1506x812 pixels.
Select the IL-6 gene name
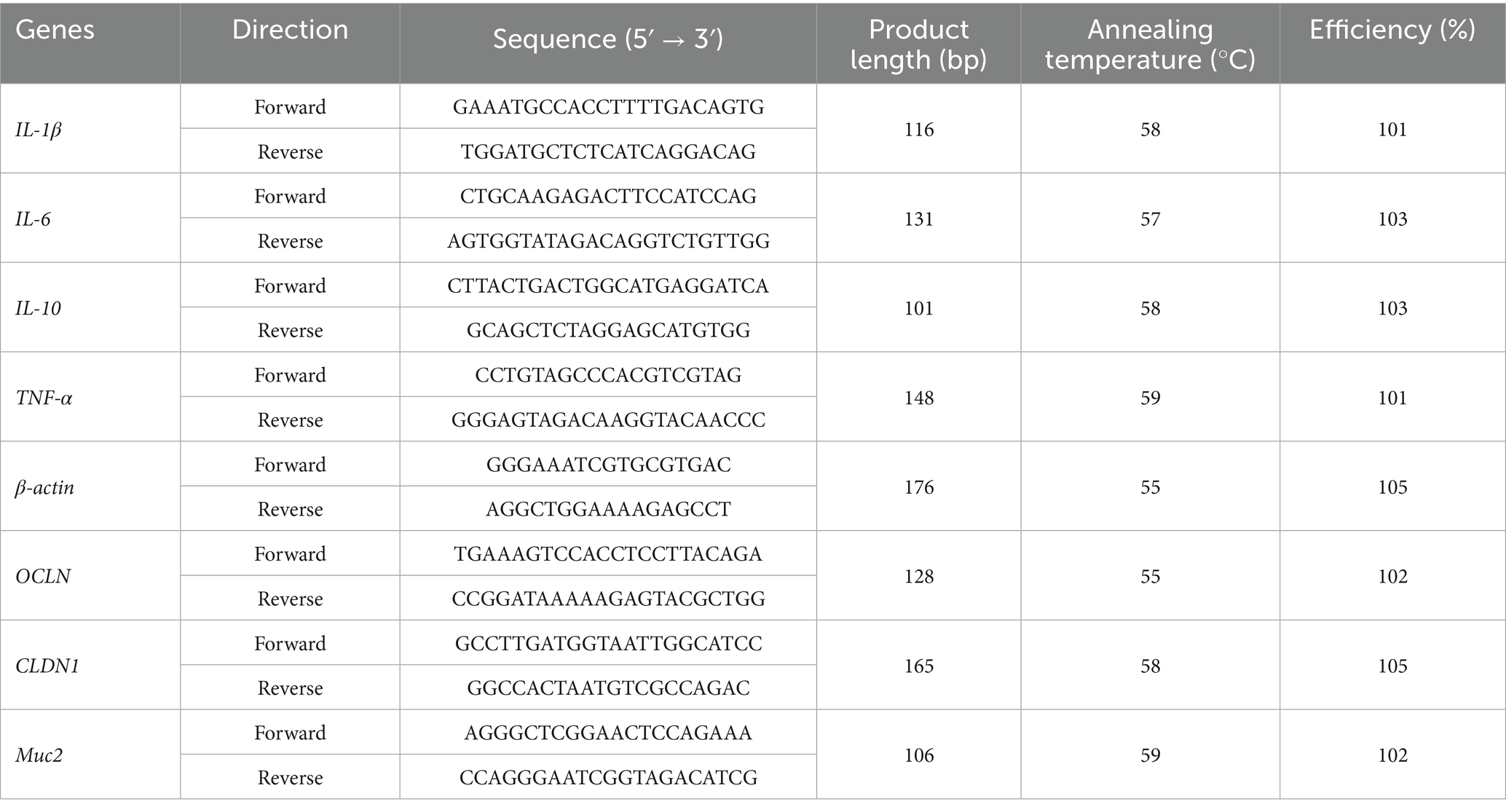click(x=33, y=219)
